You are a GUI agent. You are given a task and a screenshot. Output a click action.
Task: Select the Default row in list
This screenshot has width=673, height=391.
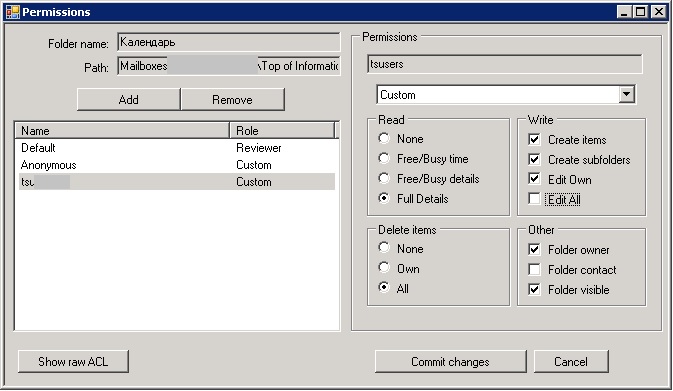176,148
